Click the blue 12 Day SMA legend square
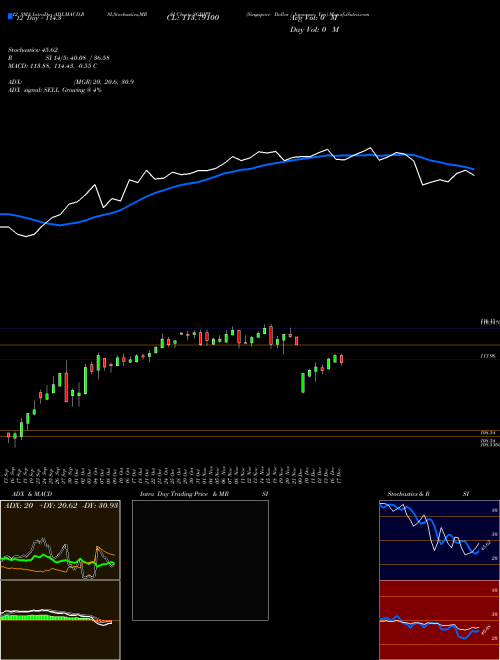The width and height of the screenshot is (500, 660). point(10,17)
